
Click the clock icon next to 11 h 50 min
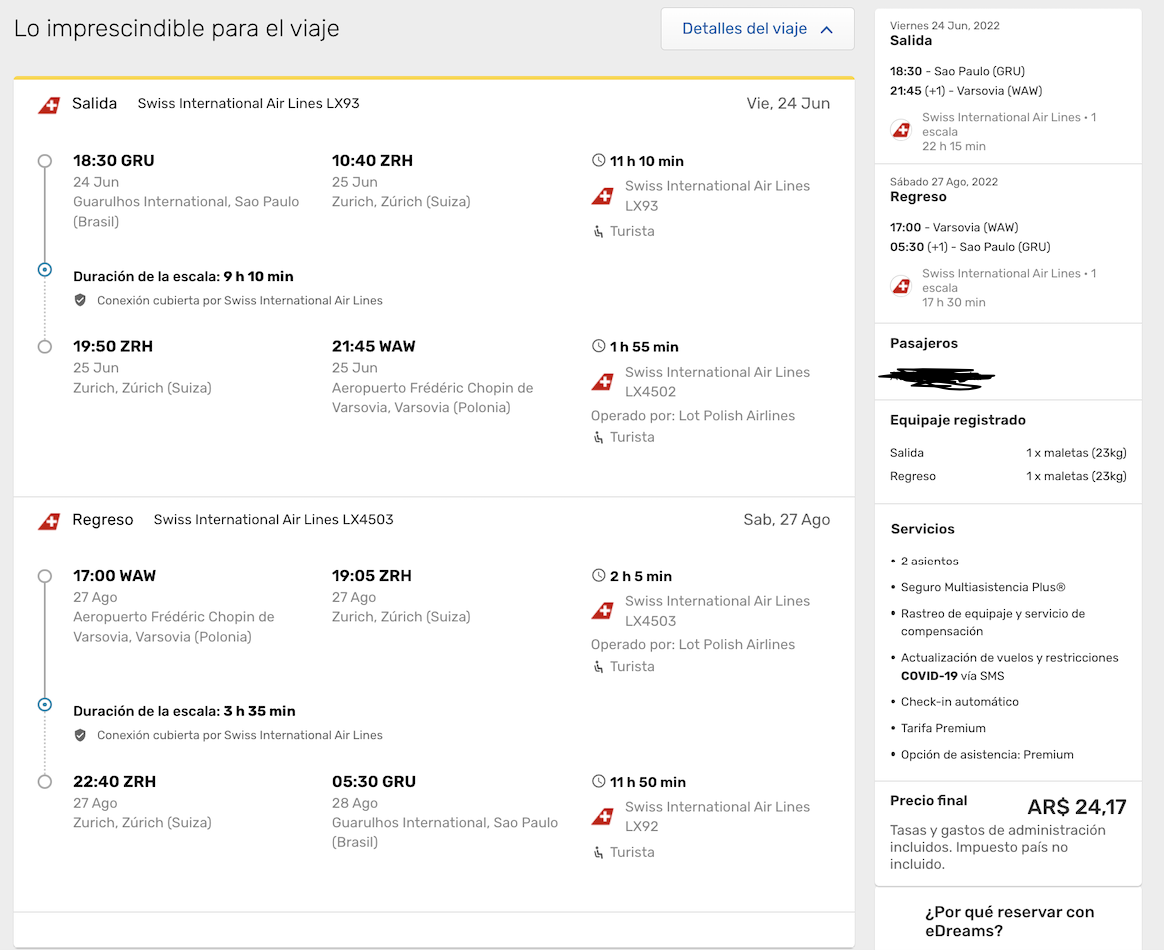tap(598, 781)
